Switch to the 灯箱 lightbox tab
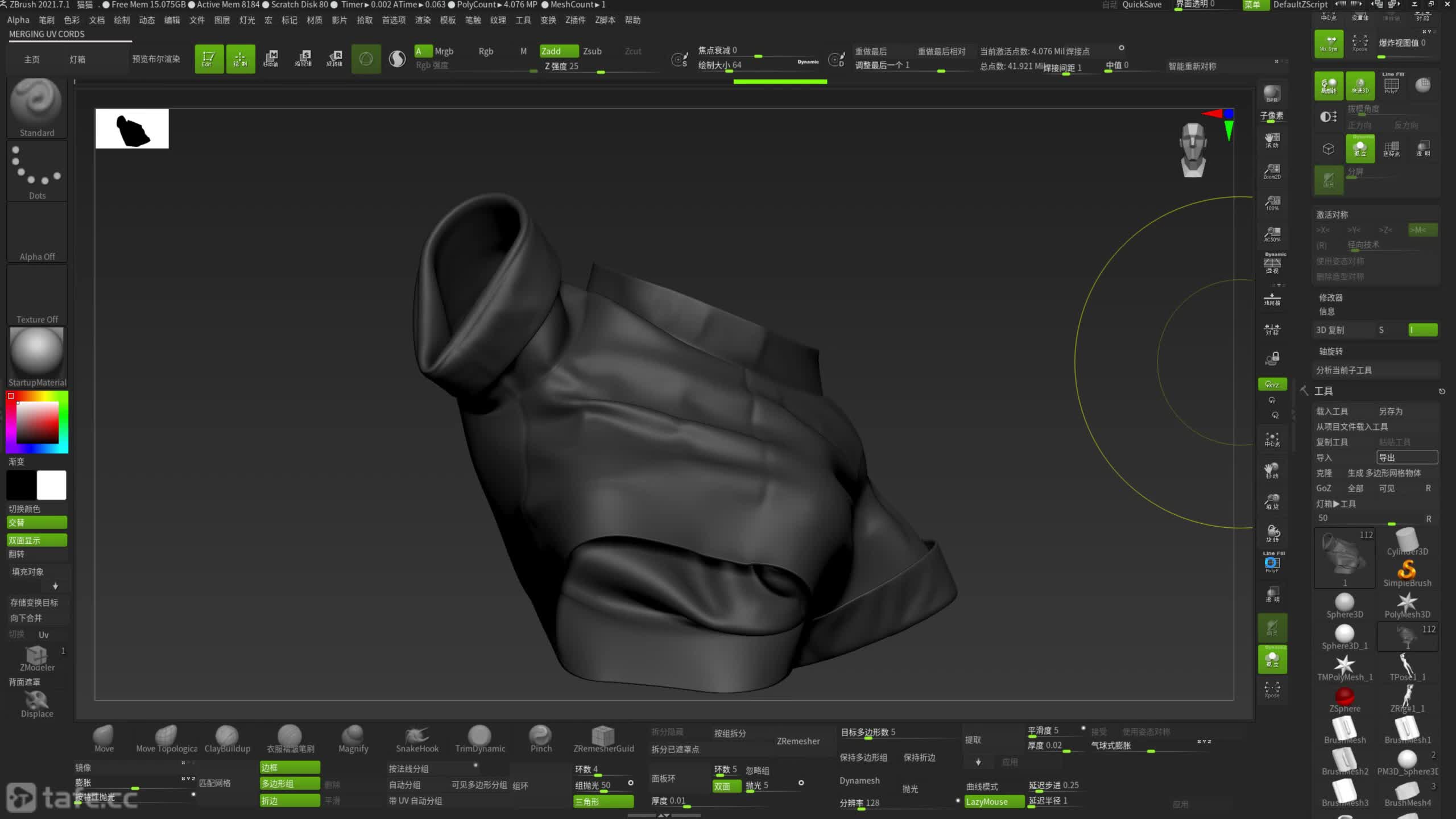Image resolution: width=1456 pixels, height=819 pixels. [77, 59]
